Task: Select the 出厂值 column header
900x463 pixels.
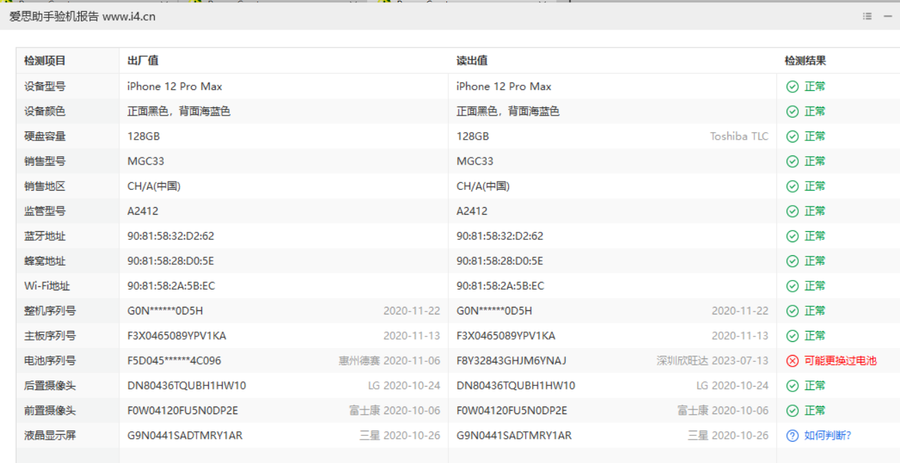Action: pyautogui.click(x=143, y=61)
